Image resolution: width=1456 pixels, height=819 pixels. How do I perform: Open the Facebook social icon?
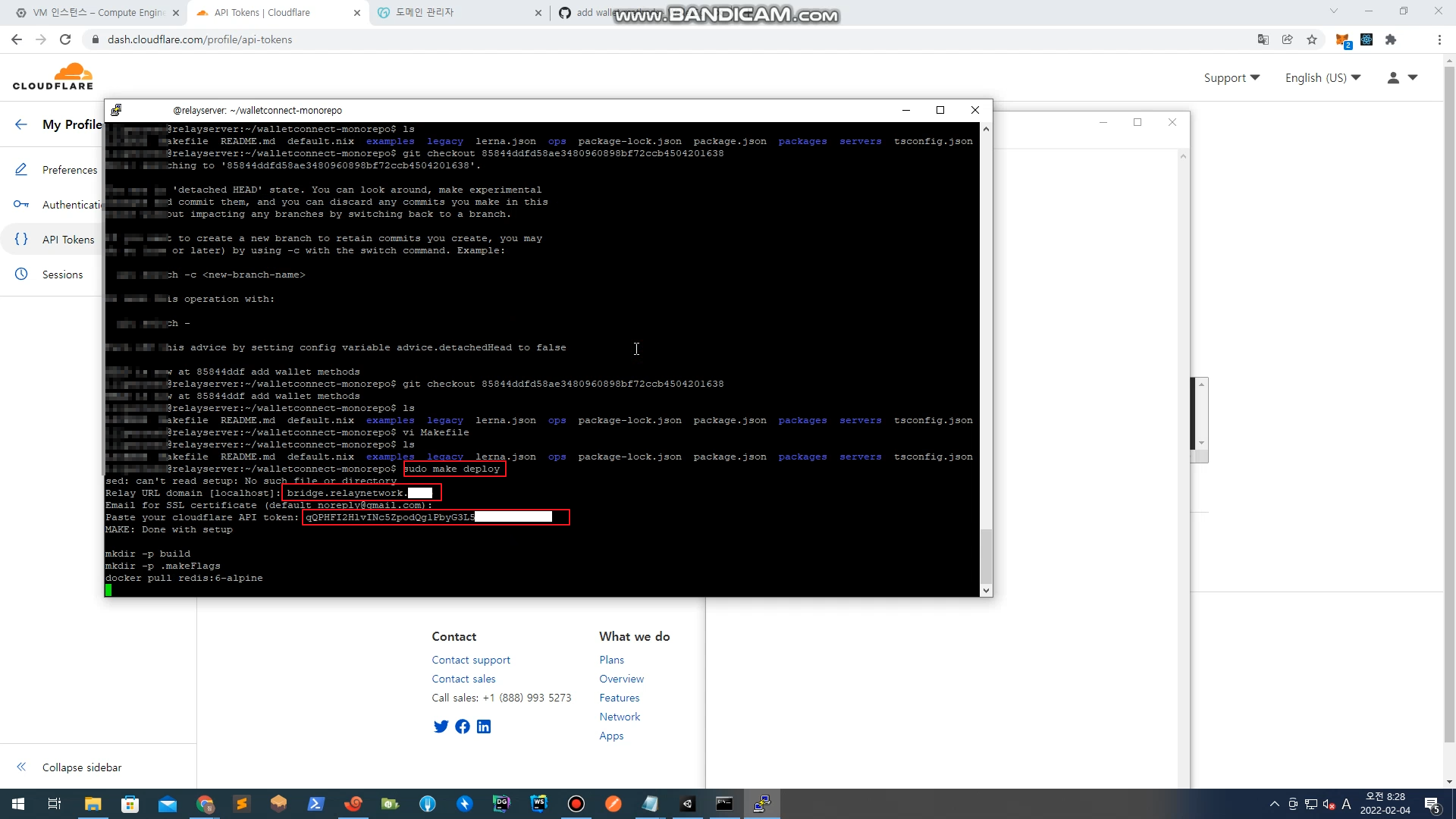tap(462, 726)
